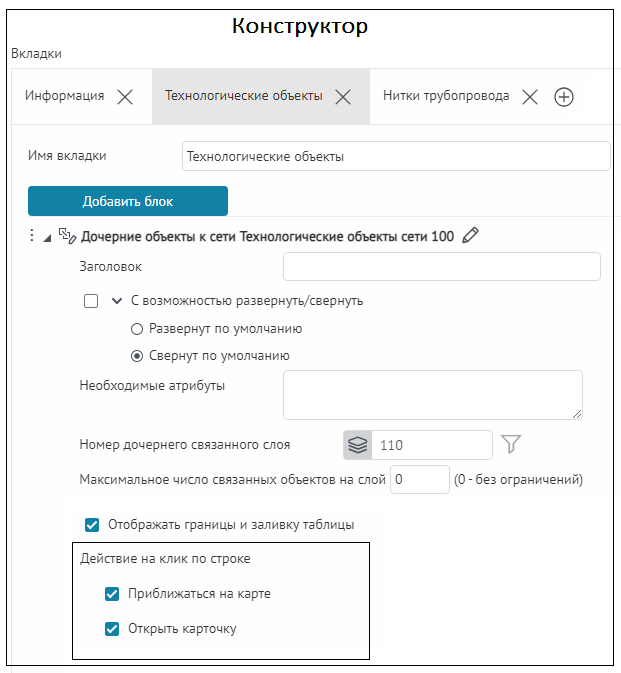The width and height of the screenshot is (621, 673).
Task: Click the layers icon in layer number field
Action: pyautogui.click(x=357, y=445)
